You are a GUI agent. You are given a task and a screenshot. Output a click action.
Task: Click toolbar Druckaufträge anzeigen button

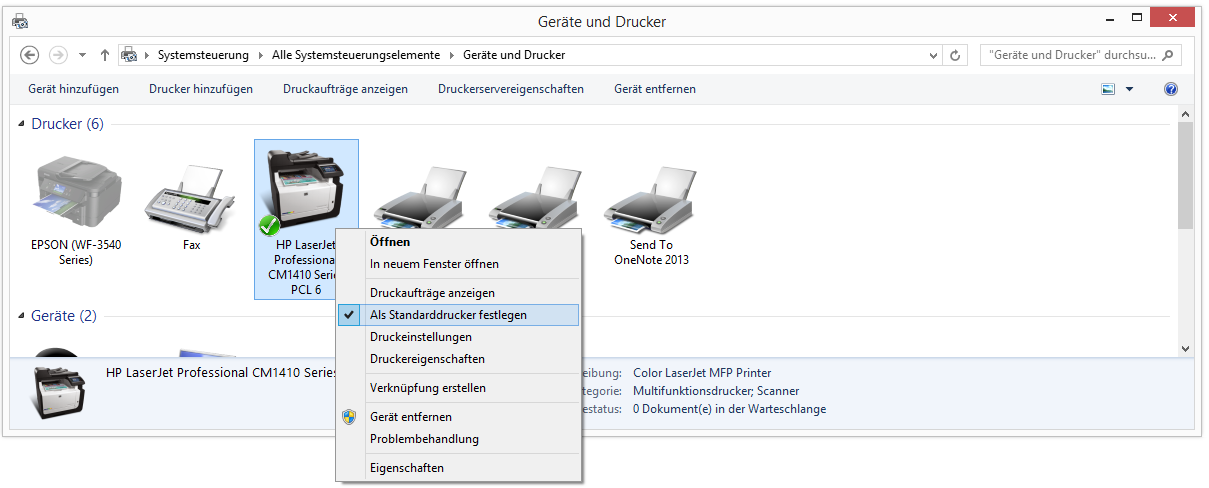pyautogui.click(x=345, y=89)
